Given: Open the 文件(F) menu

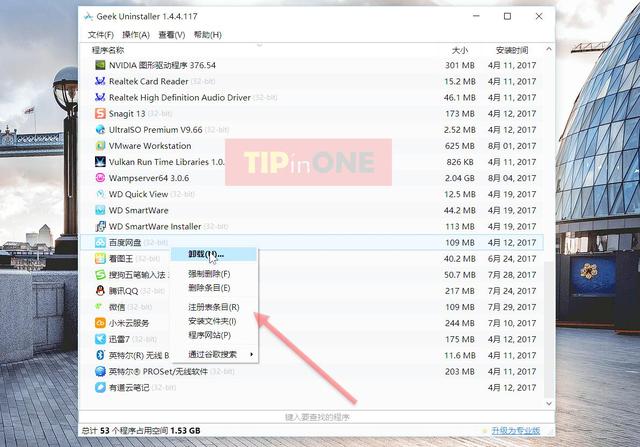Looking at the screenshot, I should pyautogui.click(x=100, y=35).
